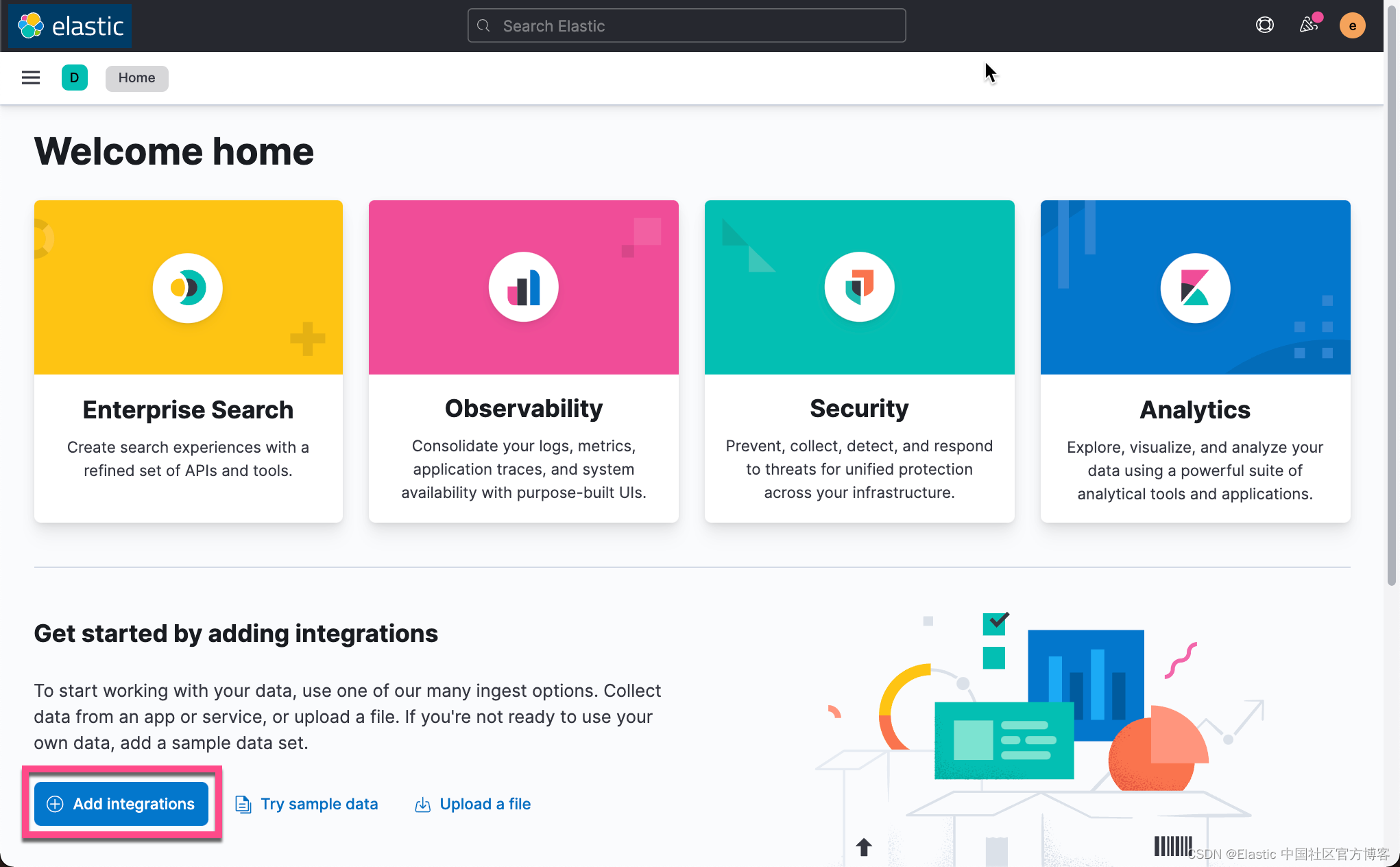This screenshot has width=1400, height=867.
Task: Open the Try sample data link
Action: 319,804
